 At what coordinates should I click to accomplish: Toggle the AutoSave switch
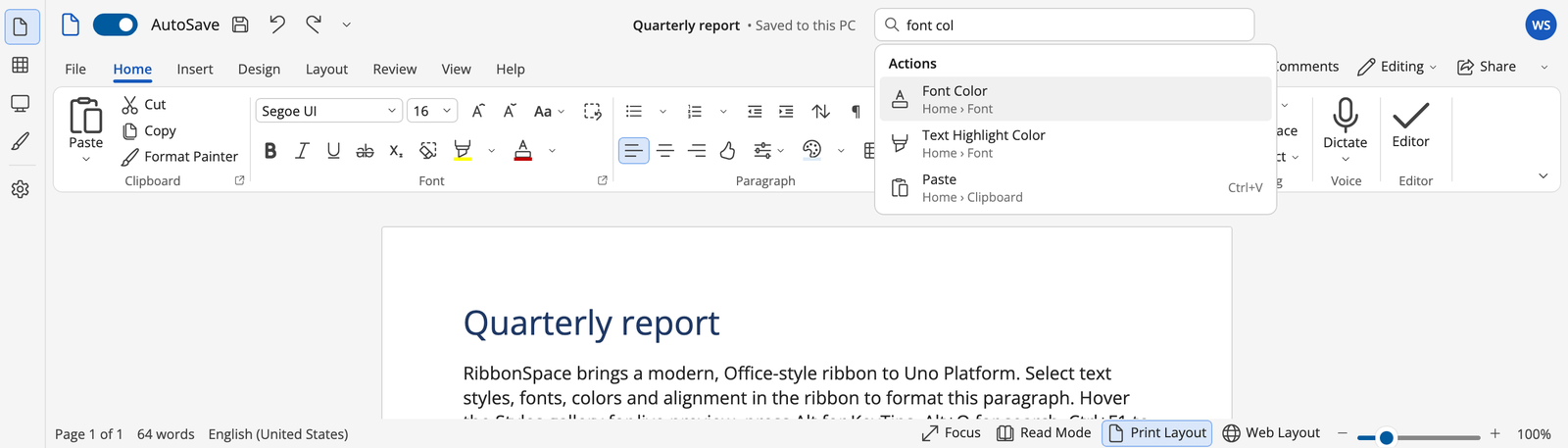[x=115, y=25]
